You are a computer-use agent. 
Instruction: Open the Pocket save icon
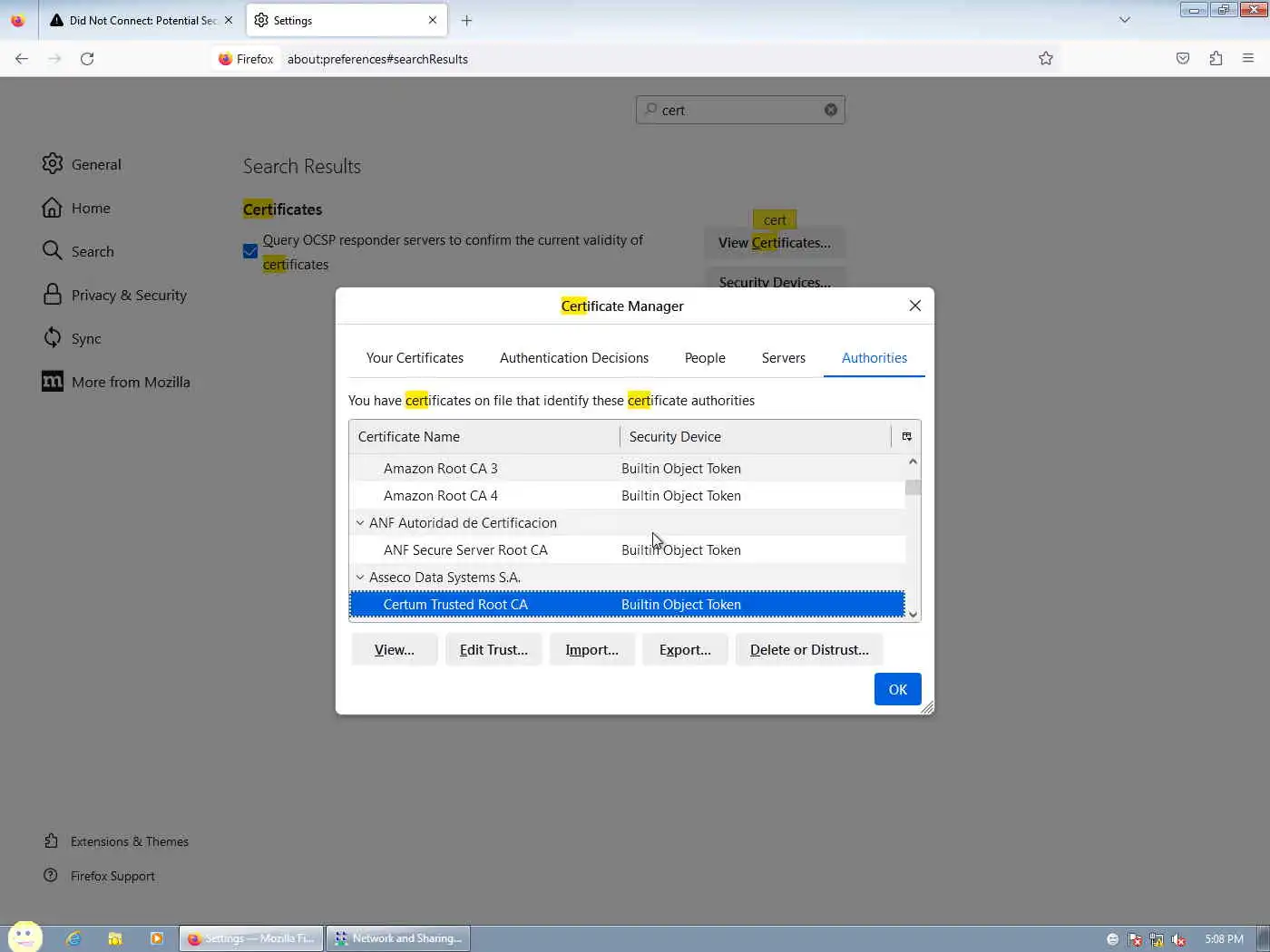1183,59
